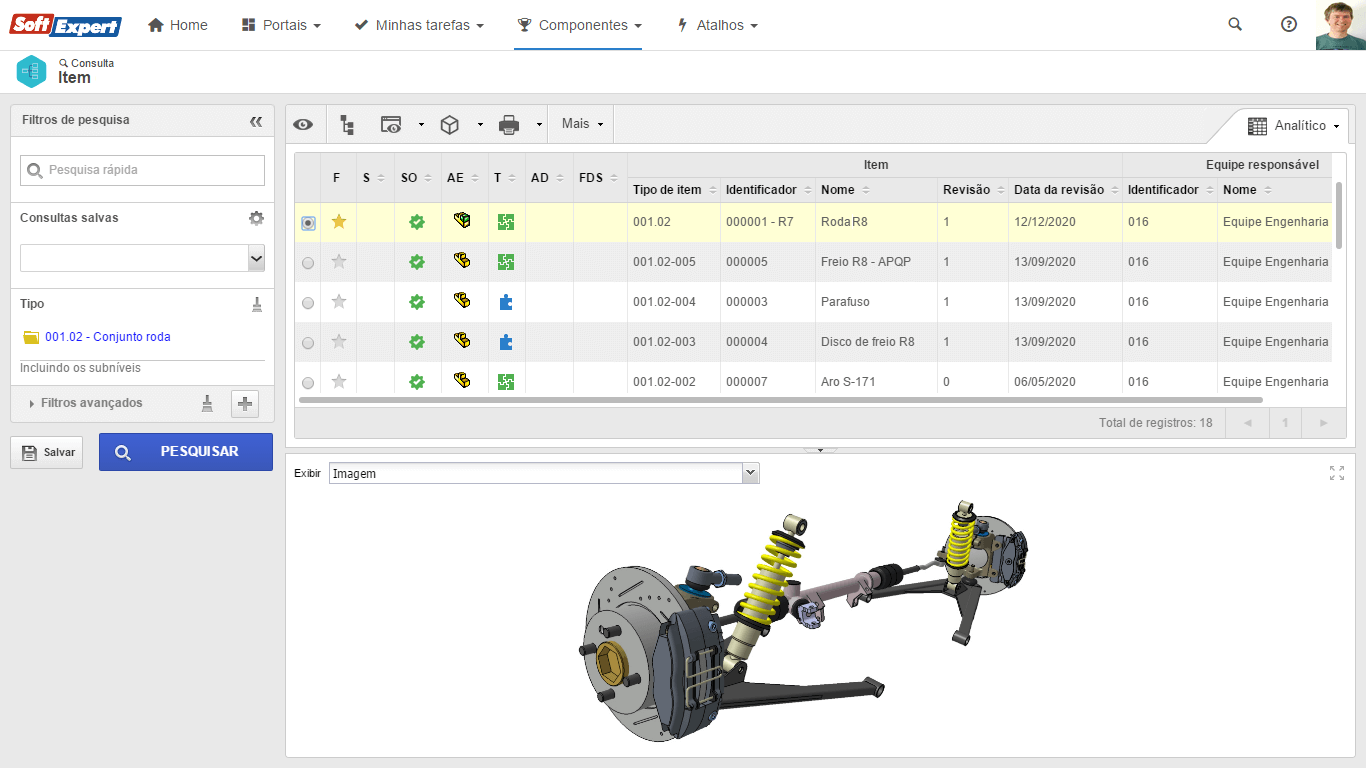The width and height of the screenshot is (1366, 768).
Task: Open the 001.02 - Conjunto roda type link
Action: pyautogui.click(x=107, y=337)
